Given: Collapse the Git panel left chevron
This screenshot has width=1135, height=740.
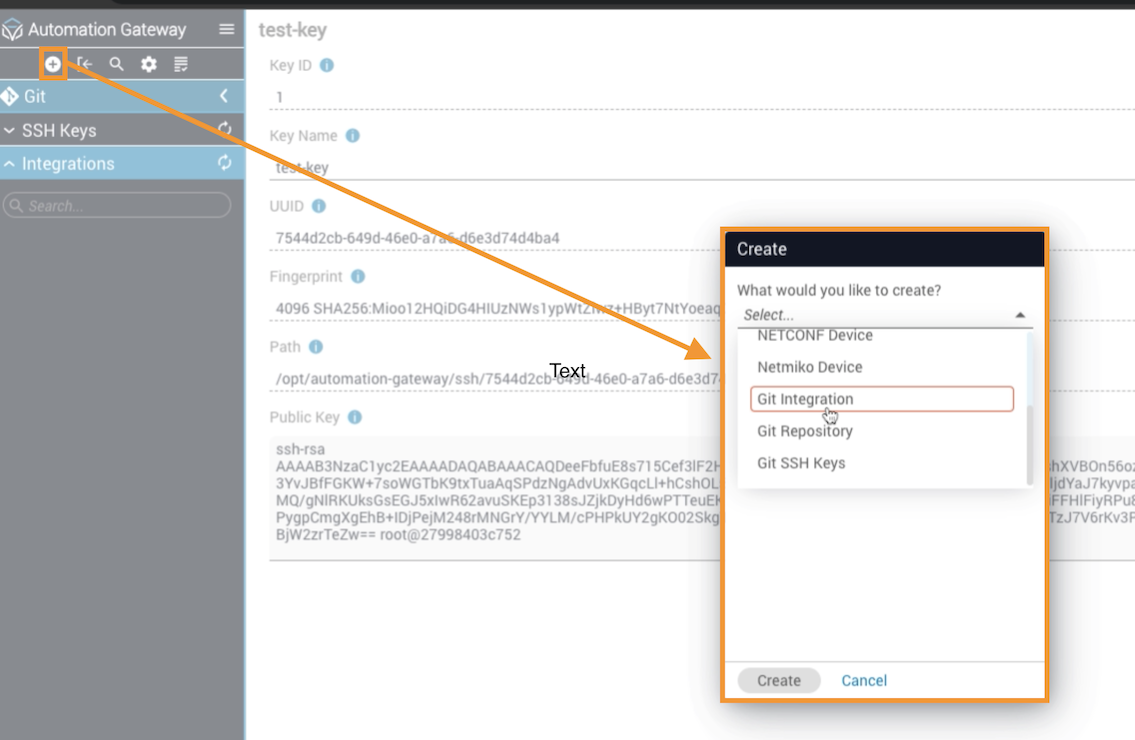Looking at the screenshot, I should (224, 96).
